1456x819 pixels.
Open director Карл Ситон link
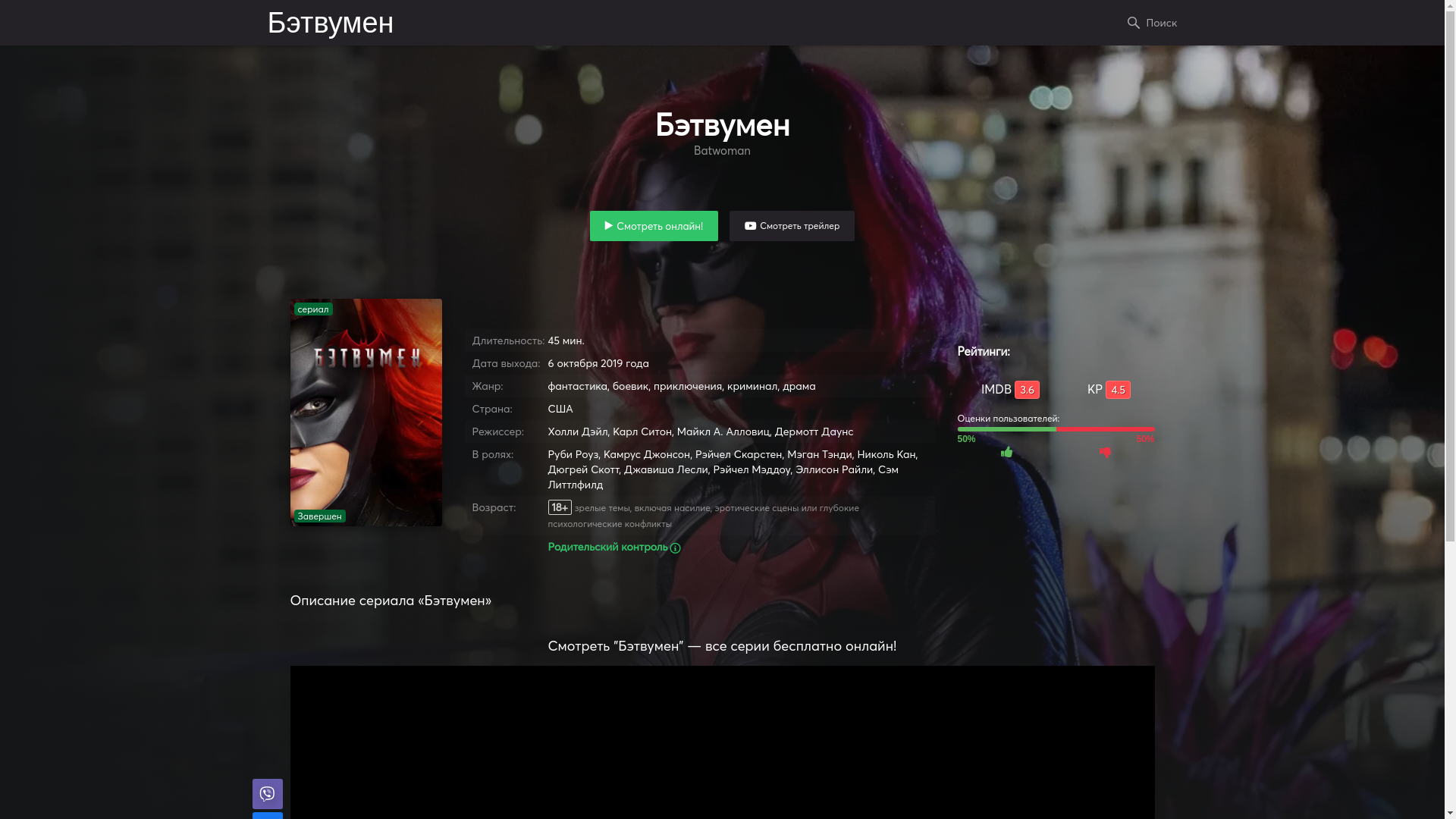click(642, 431)
